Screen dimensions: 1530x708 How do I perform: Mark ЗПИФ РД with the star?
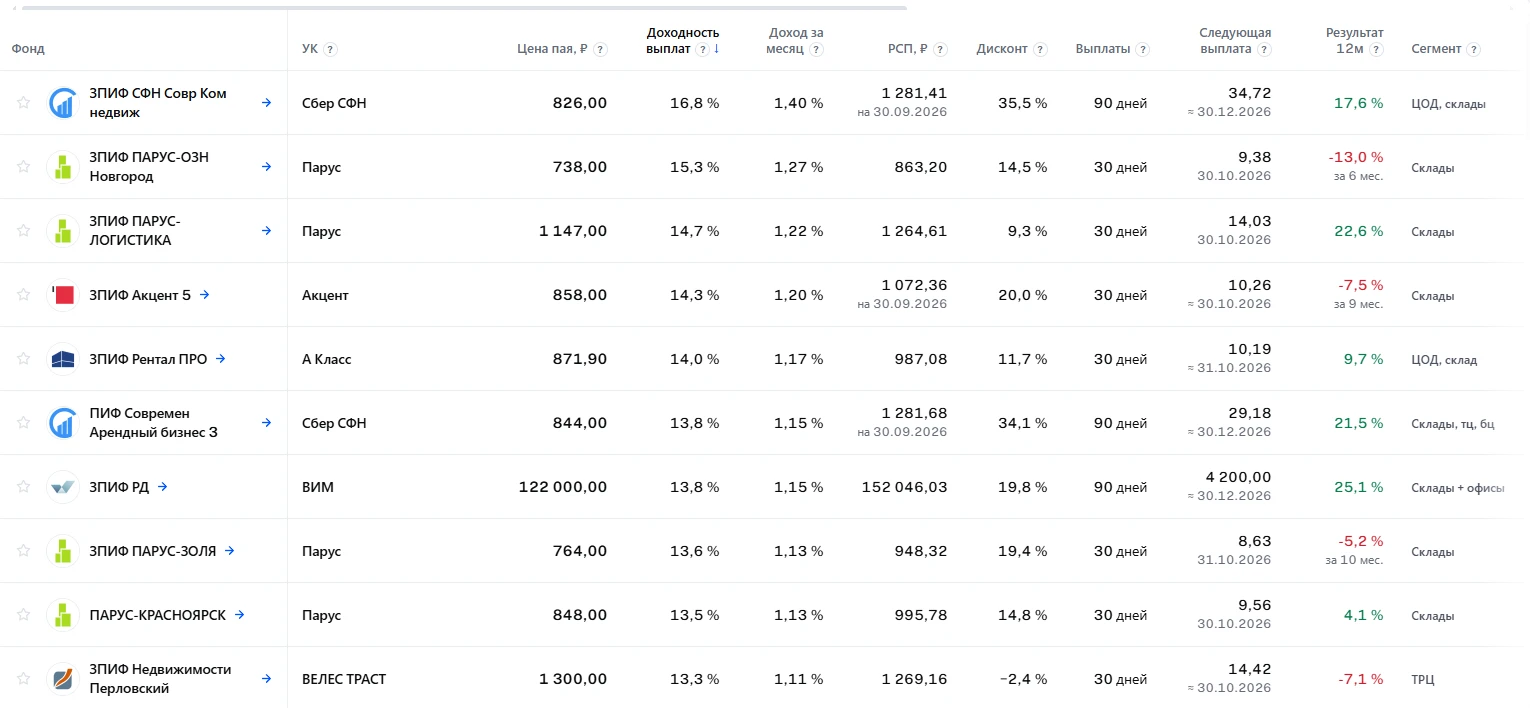tap(23, 486)
